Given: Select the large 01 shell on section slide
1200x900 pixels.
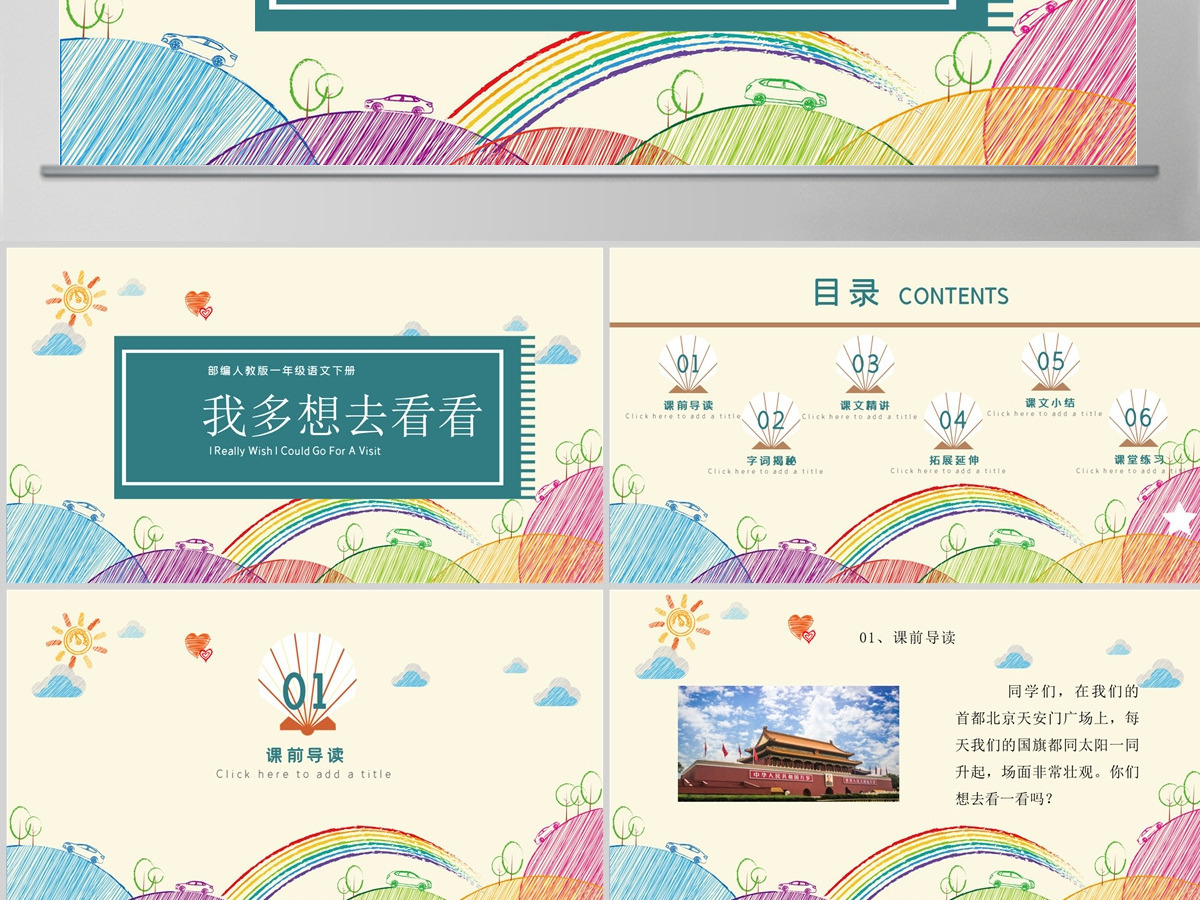Looking at the screenshot, I should 307,685.
